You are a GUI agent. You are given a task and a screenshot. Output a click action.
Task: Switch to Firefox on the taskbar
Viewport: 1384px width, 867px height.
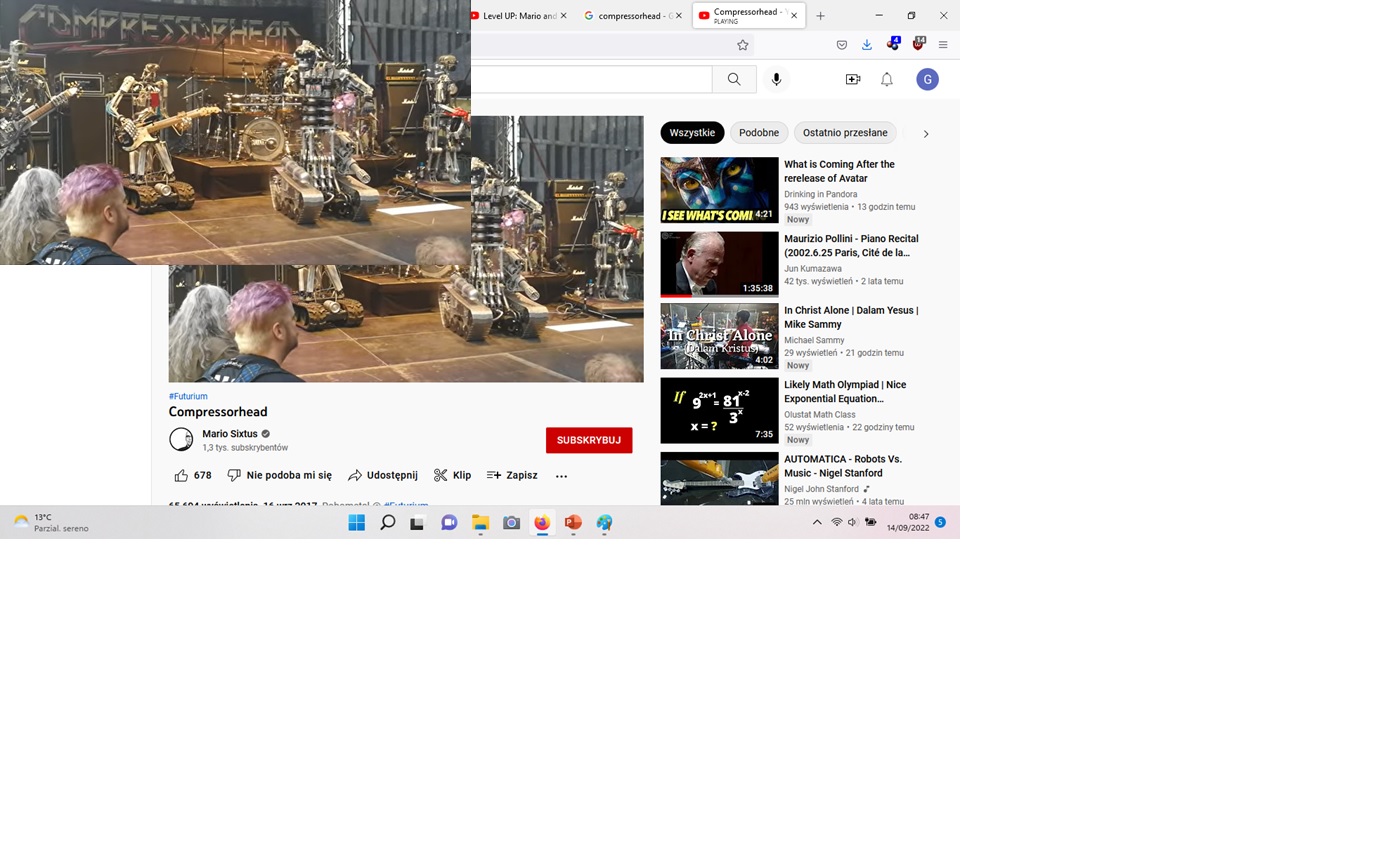(x=542, y=522)
